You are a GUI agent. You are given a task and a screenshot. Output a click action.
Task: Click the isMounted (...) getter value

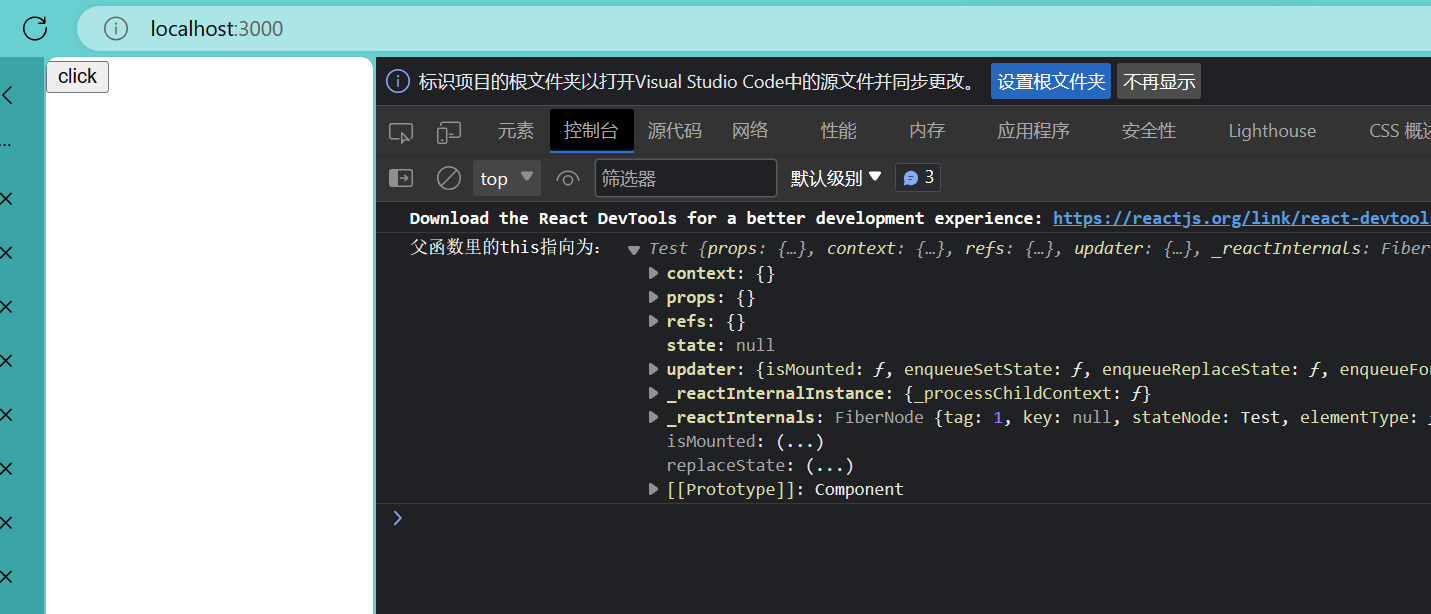point(800,441)
